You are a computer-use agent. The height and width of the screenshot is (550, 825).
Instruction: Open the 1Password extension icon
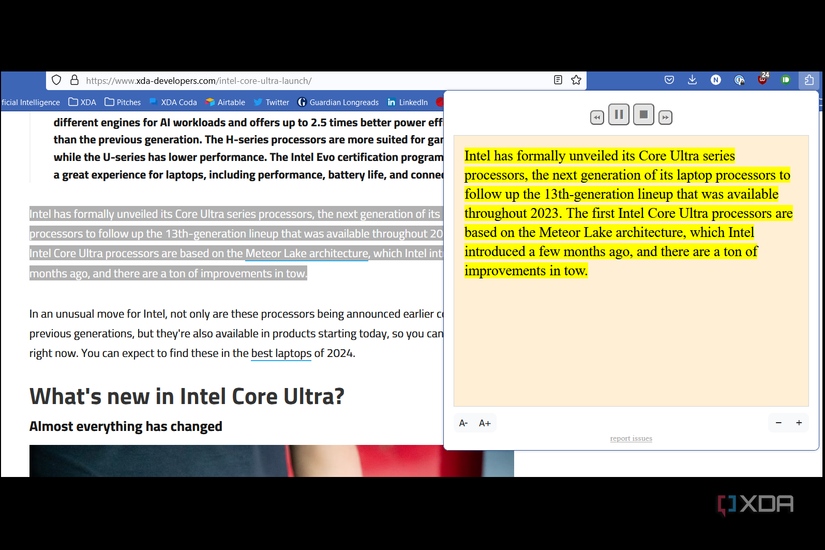pyautogui.click(x=739, y=80)
